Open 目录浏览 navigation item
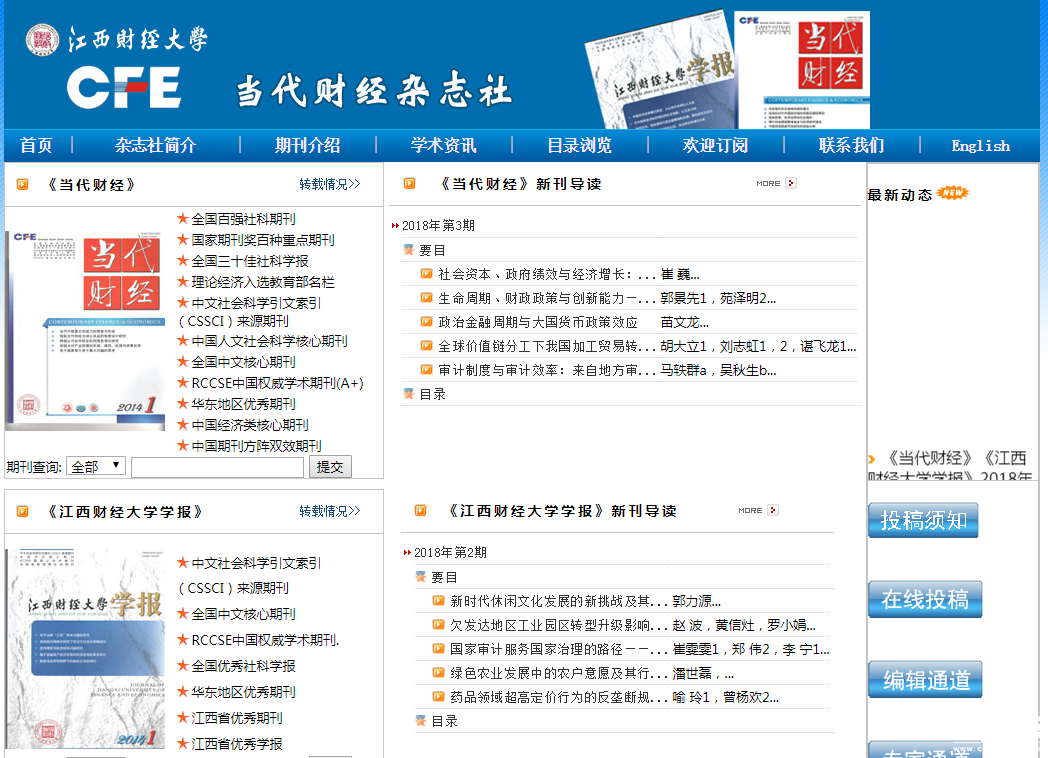The image size is (1048, 758). [579, 145]
